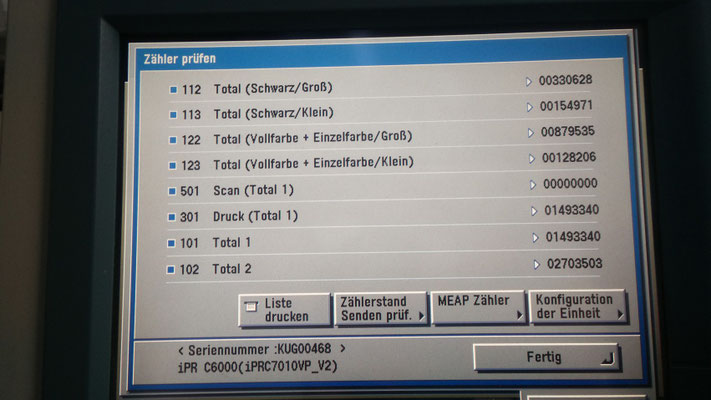Viewport: 711px width, 400px height.
Task: Click counter value 00154971
Action: 566,106
